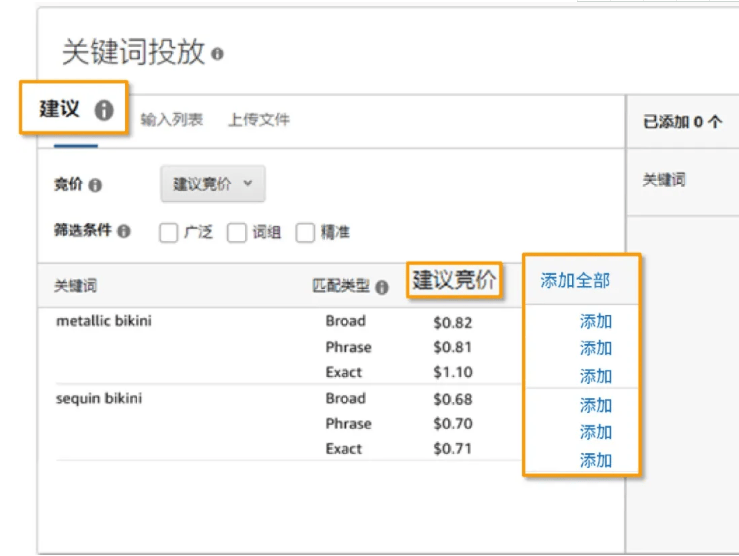The height and width of the screenshot is (556, 739).
Task: Click info icon beside 关键词投放 title
Action: (x=217, y=54)
